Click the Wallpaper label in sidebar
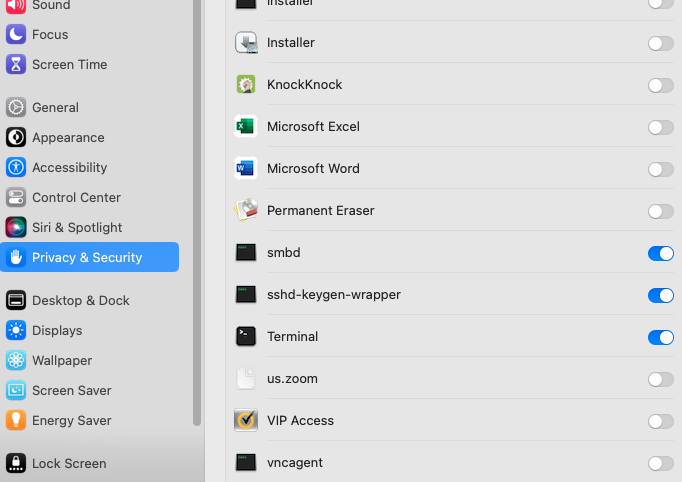The height and width of the screenshot is (482, 682). [62, 361]
